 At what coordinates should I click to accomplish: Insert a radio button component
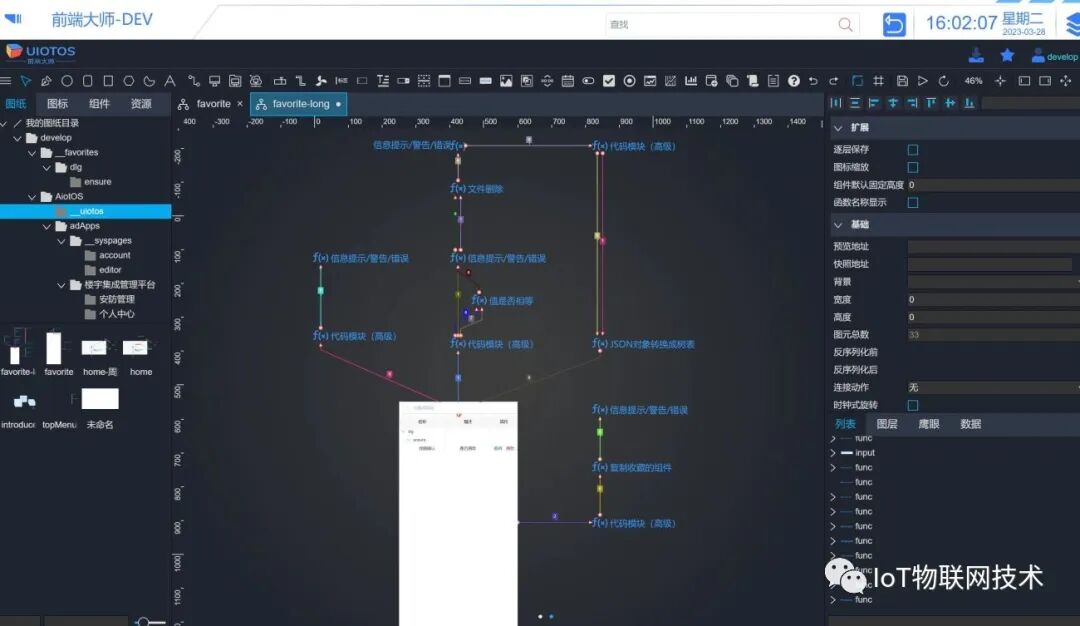pos(630,81)
